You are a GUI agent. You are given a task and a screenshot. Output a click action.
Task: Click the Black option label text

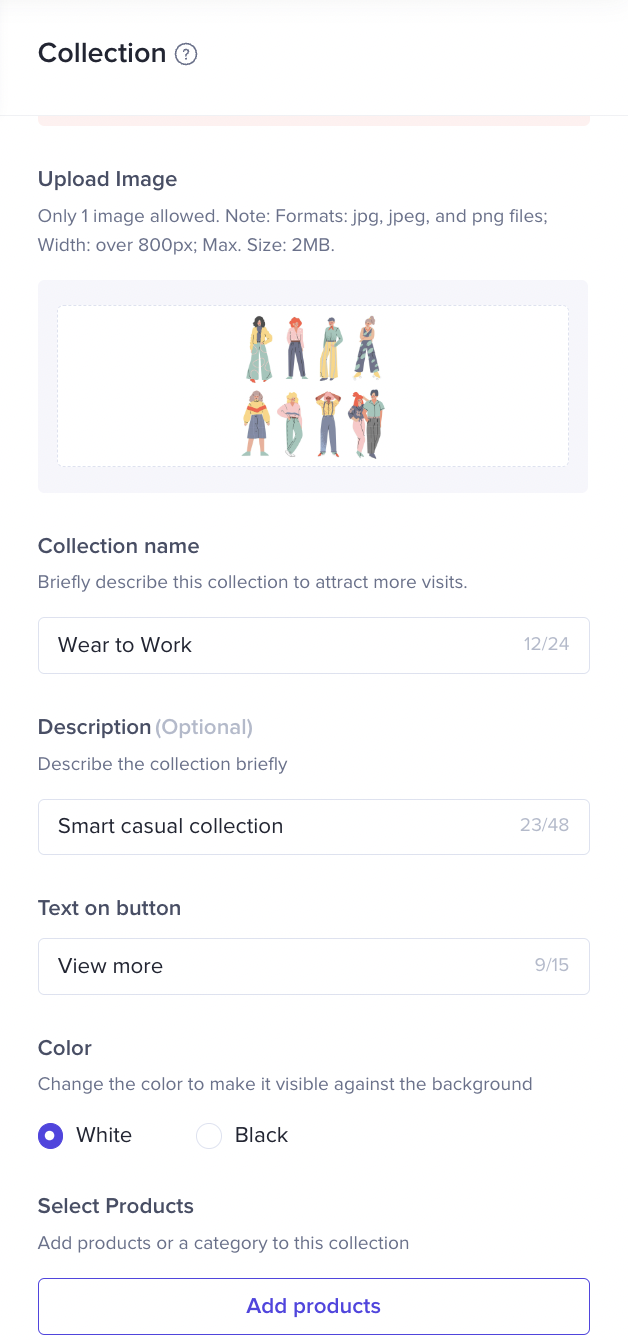[261, 1136]
